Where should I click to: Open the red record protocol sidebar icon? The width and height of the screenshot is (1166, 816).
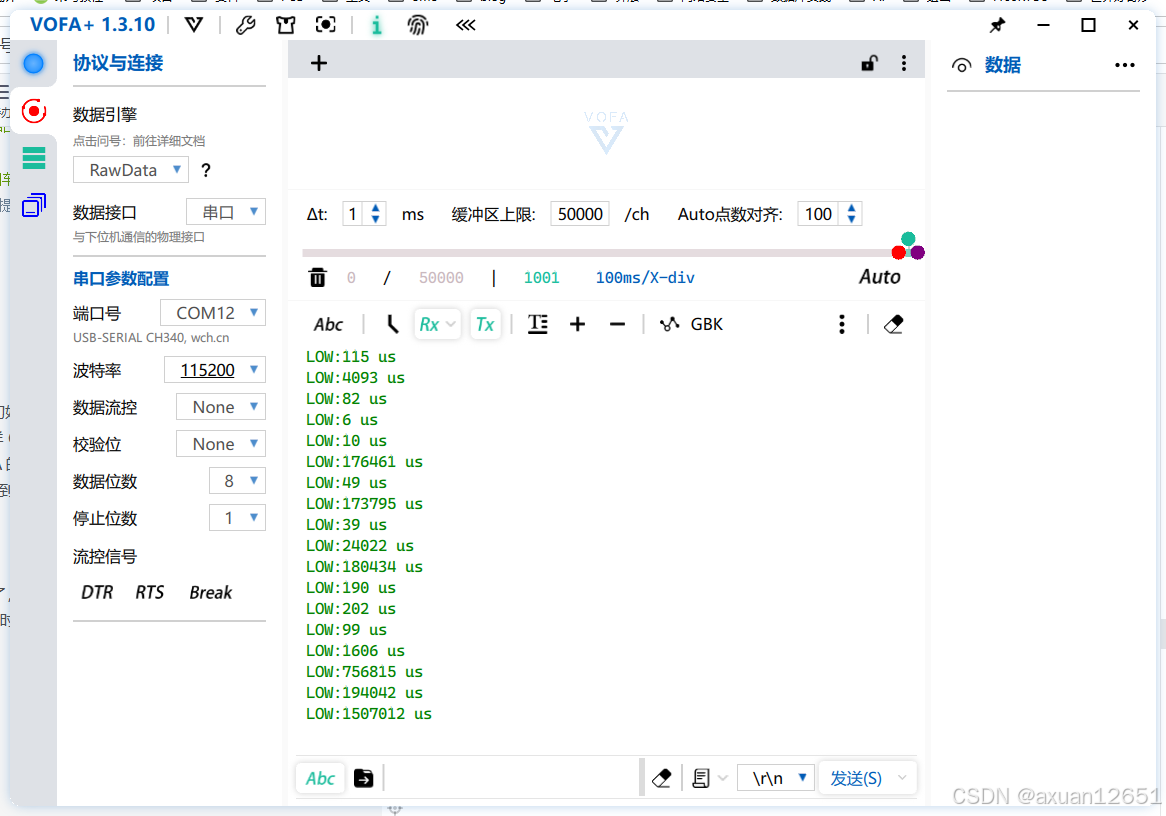[33, 112]
